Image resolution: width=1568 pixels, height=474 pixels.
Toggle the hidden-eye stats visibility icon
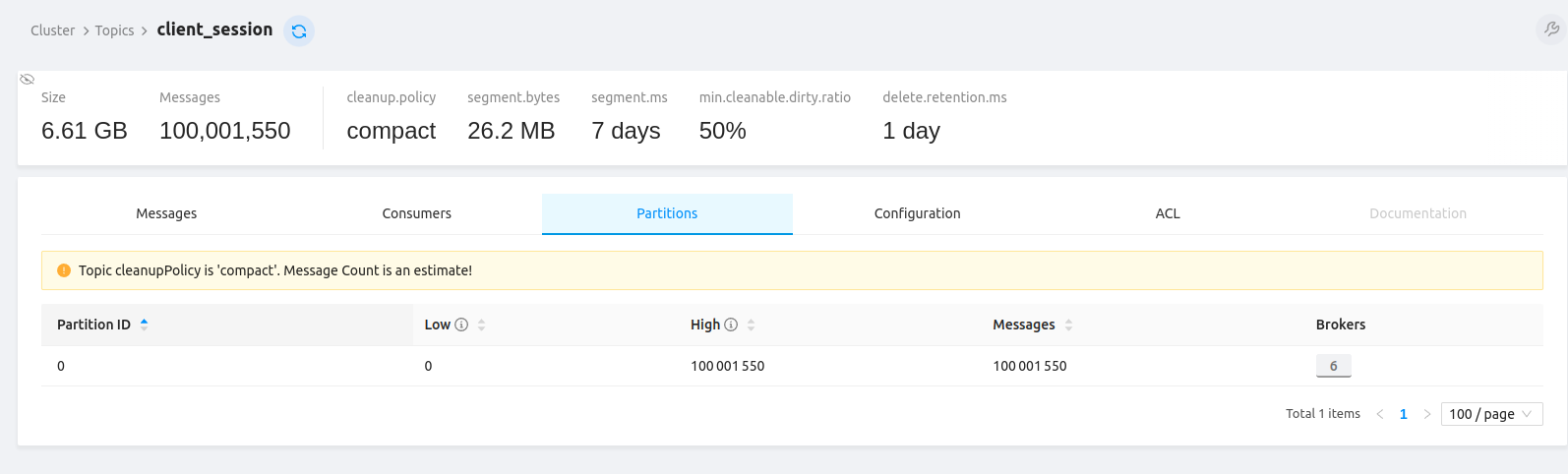(28, 79)
